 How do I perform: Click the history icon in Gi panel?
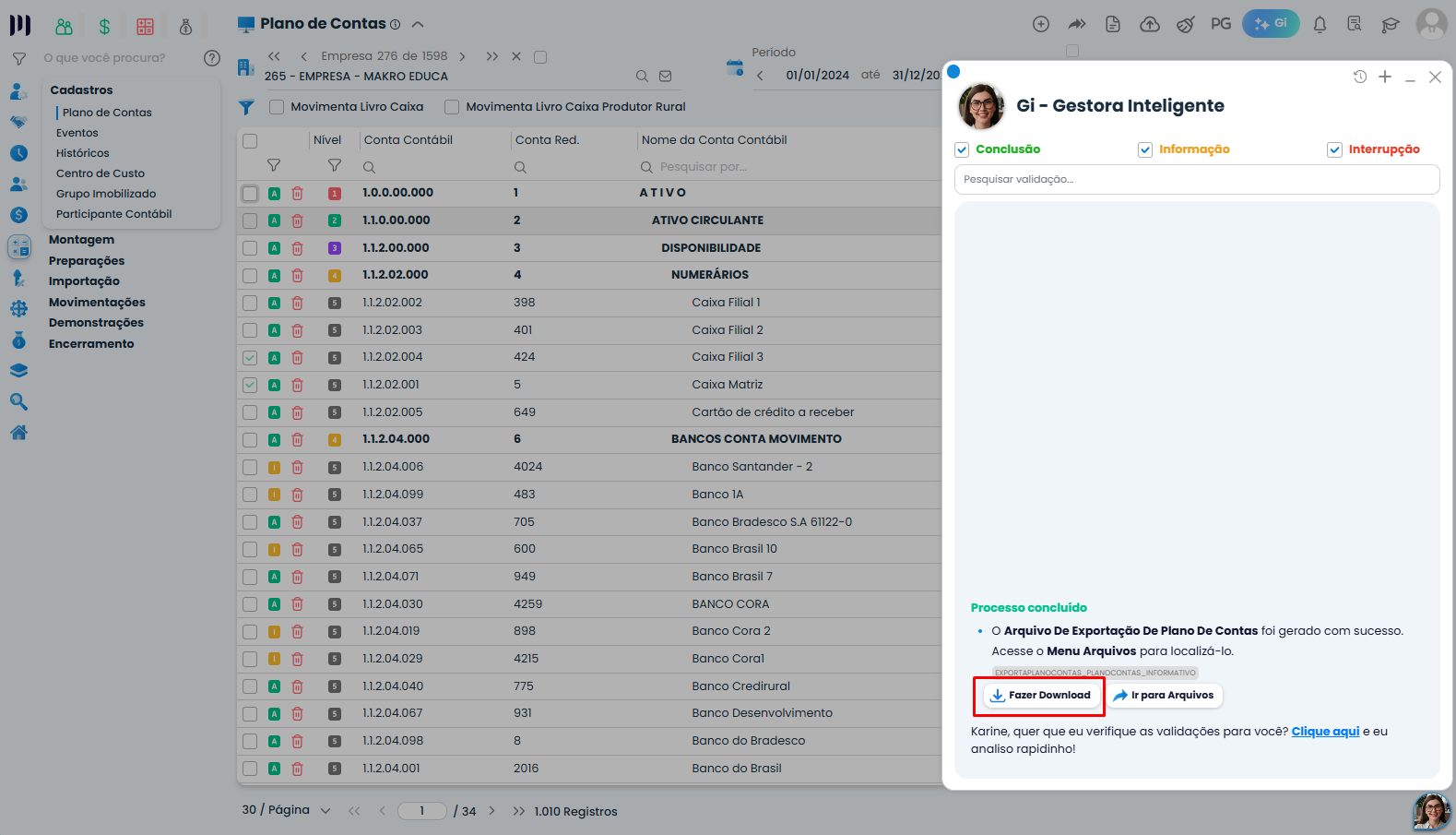[1360, 77]
